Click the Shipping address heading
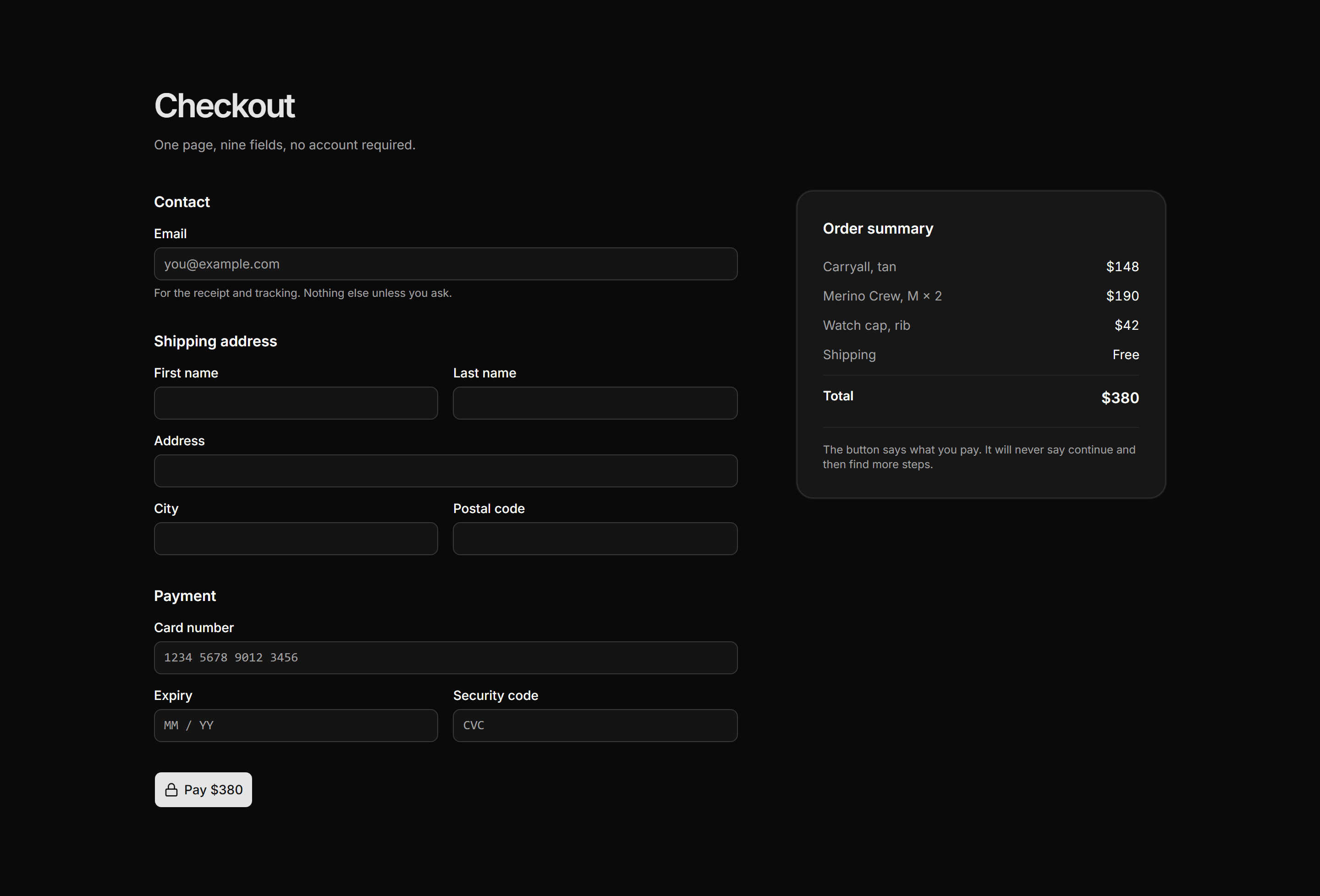 coord(215,341)
